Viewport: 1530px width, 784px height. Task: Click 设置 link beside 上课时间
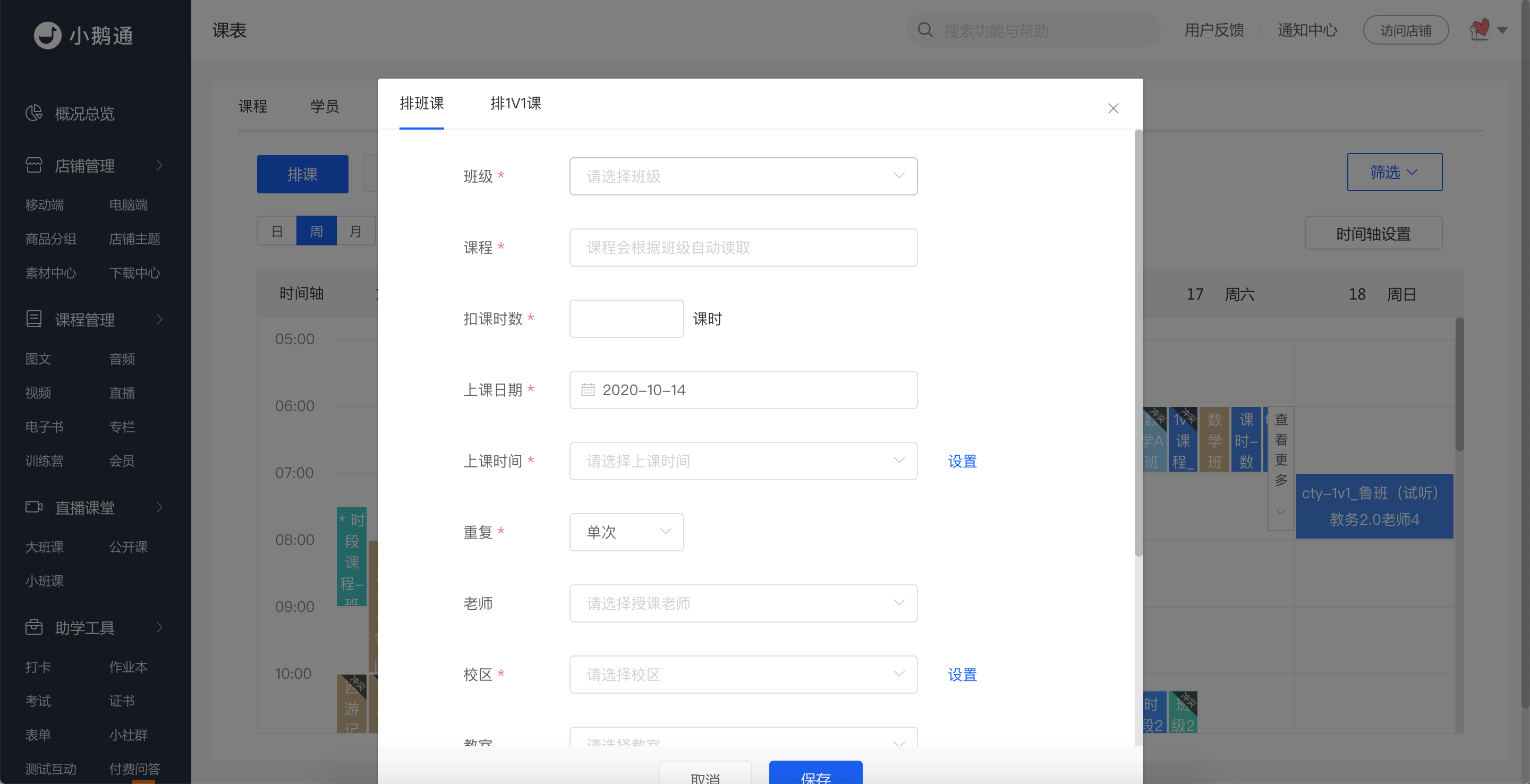coord(962,461)
